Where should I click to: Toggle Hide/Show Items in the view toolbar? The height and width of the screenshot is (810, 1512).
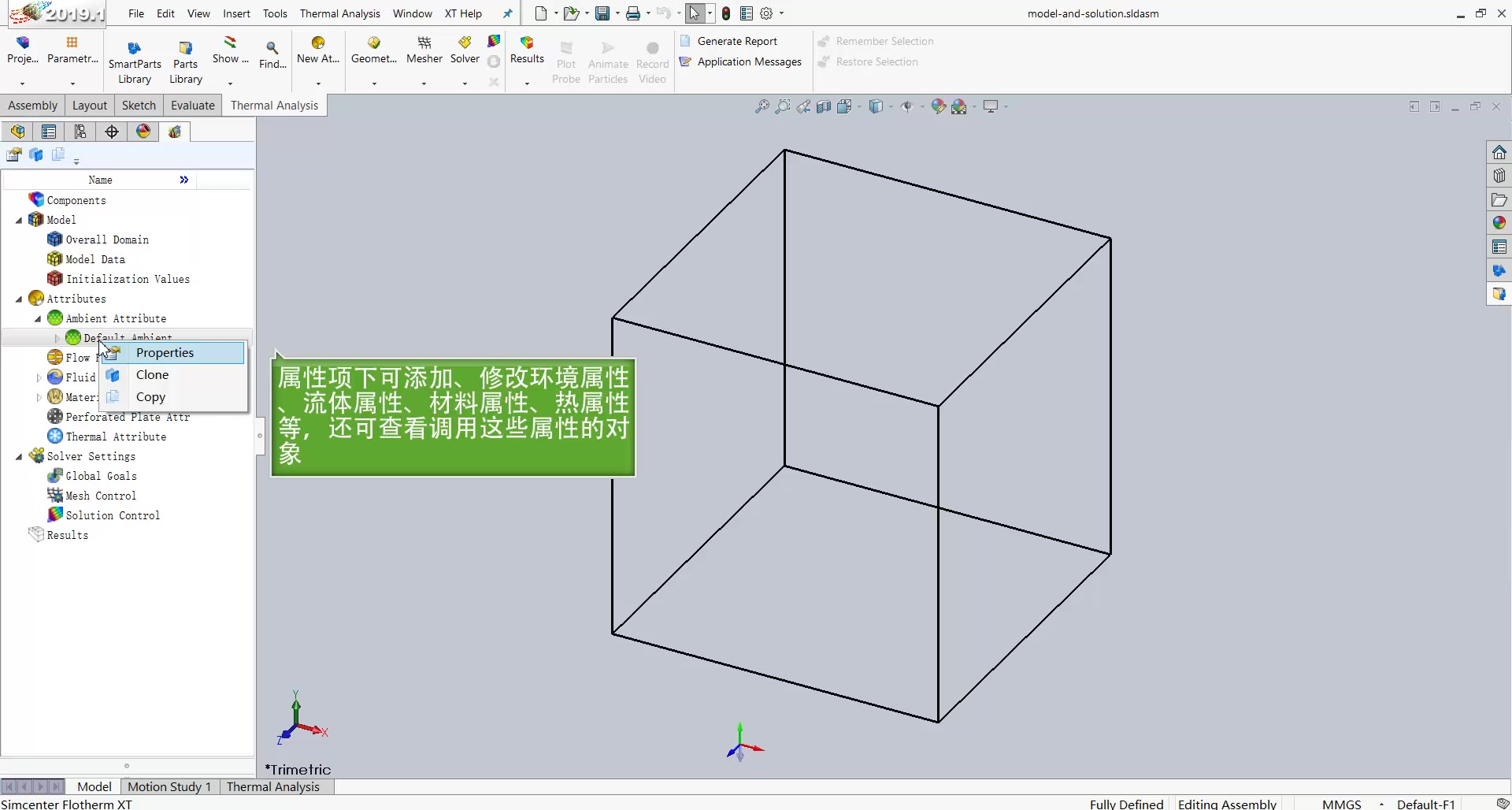pyautogui.click(x=907, y=106)
